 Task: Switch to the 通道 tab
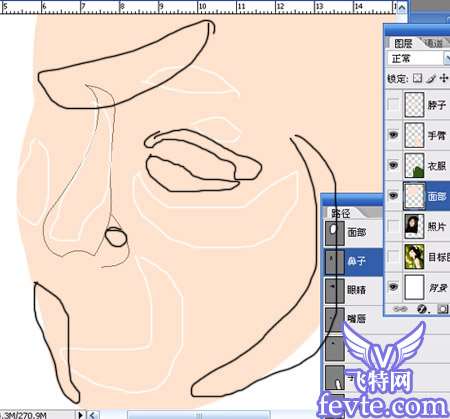pyautogui.click(x=434, y=43)
